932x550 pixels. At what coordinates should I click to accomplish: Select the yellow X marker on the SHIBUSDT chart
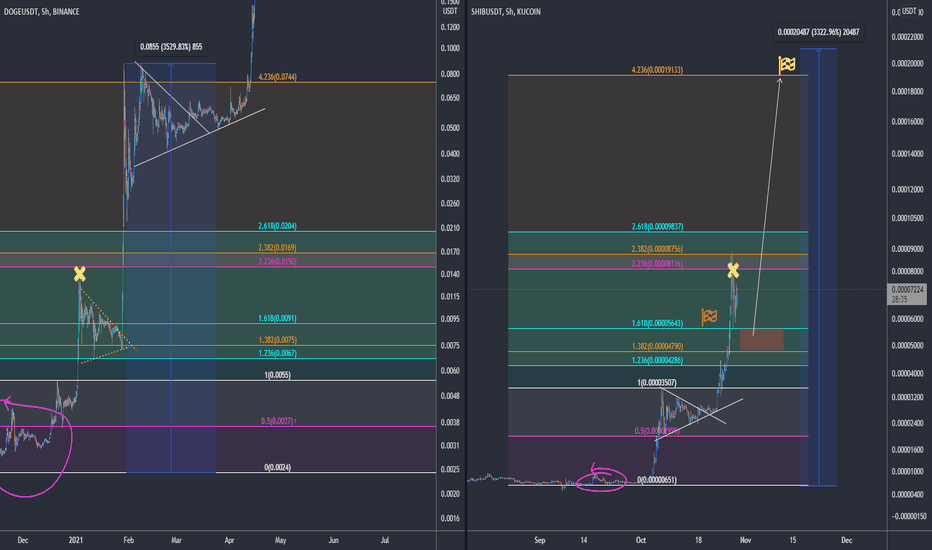click(733, 271)
